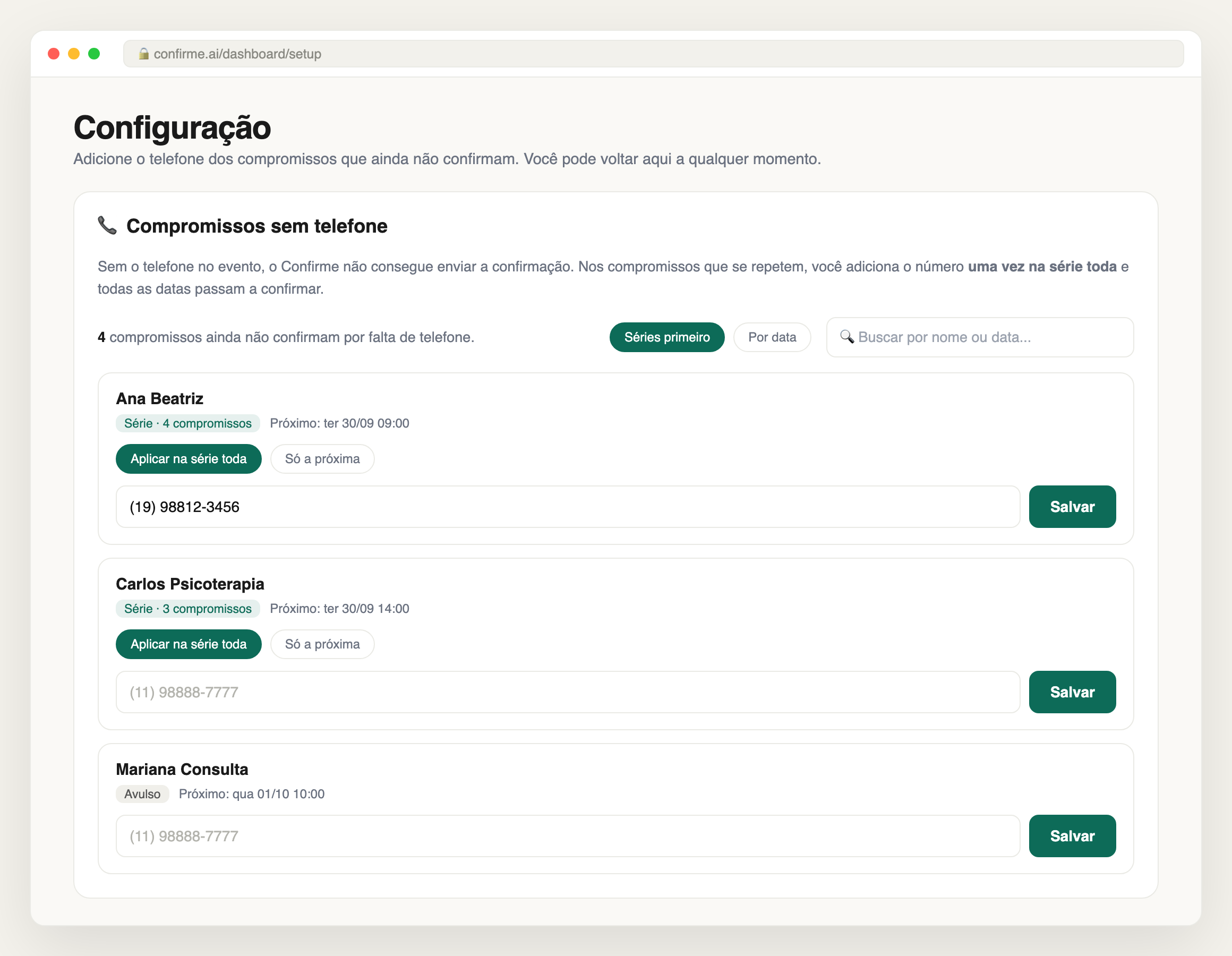The image size is (1232, 956).
Task: Click the lock icon in the address bar
Action: click(x=144, y=54)
